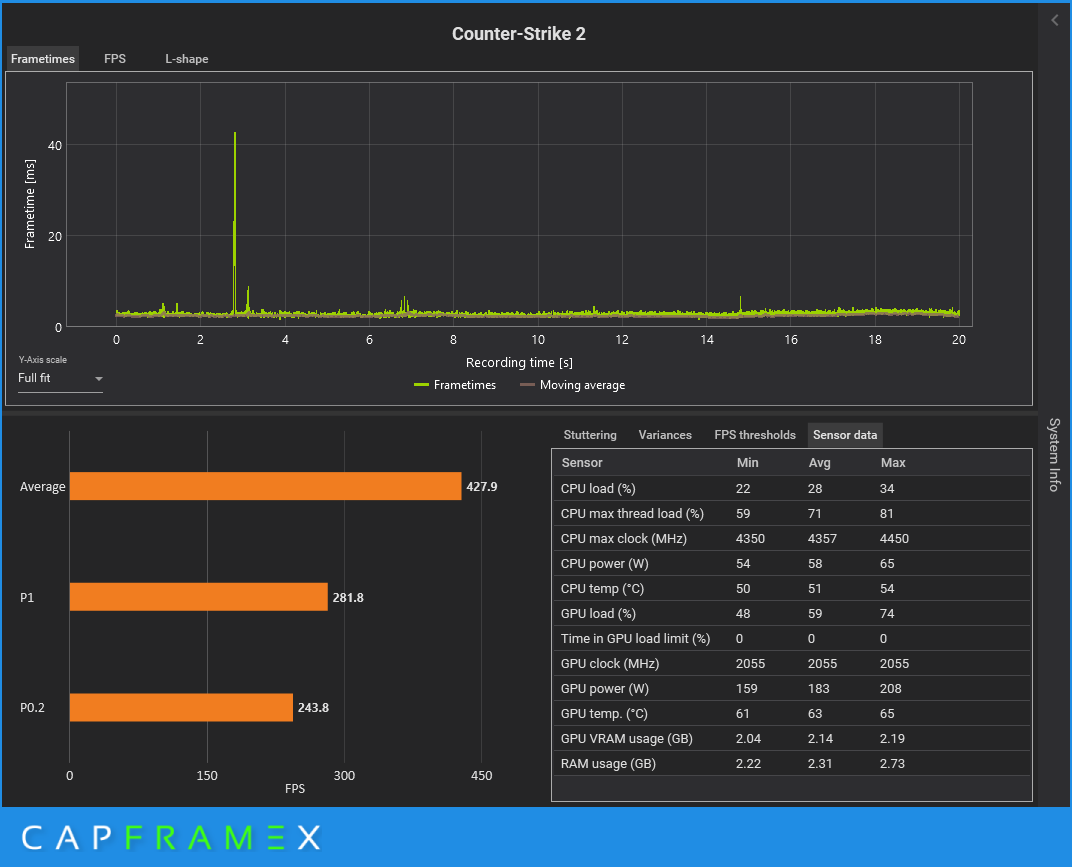Open the Stuttering tab

click(590, 435)
